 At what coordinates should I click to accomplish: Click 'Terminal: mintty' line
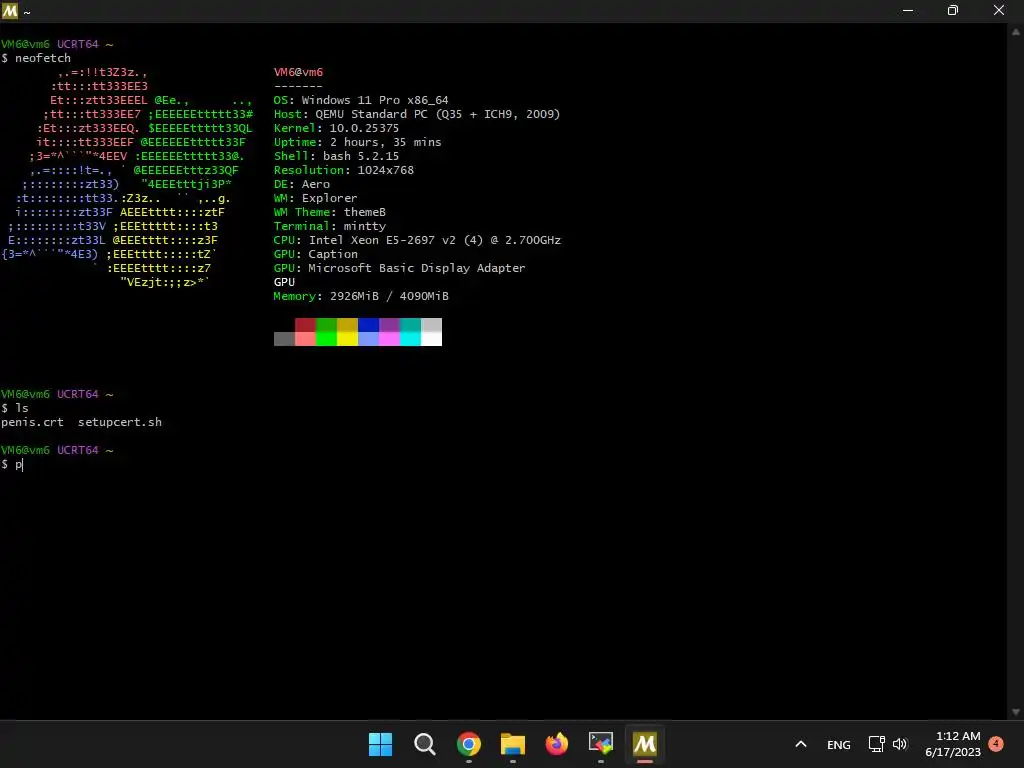pos(330,226)
